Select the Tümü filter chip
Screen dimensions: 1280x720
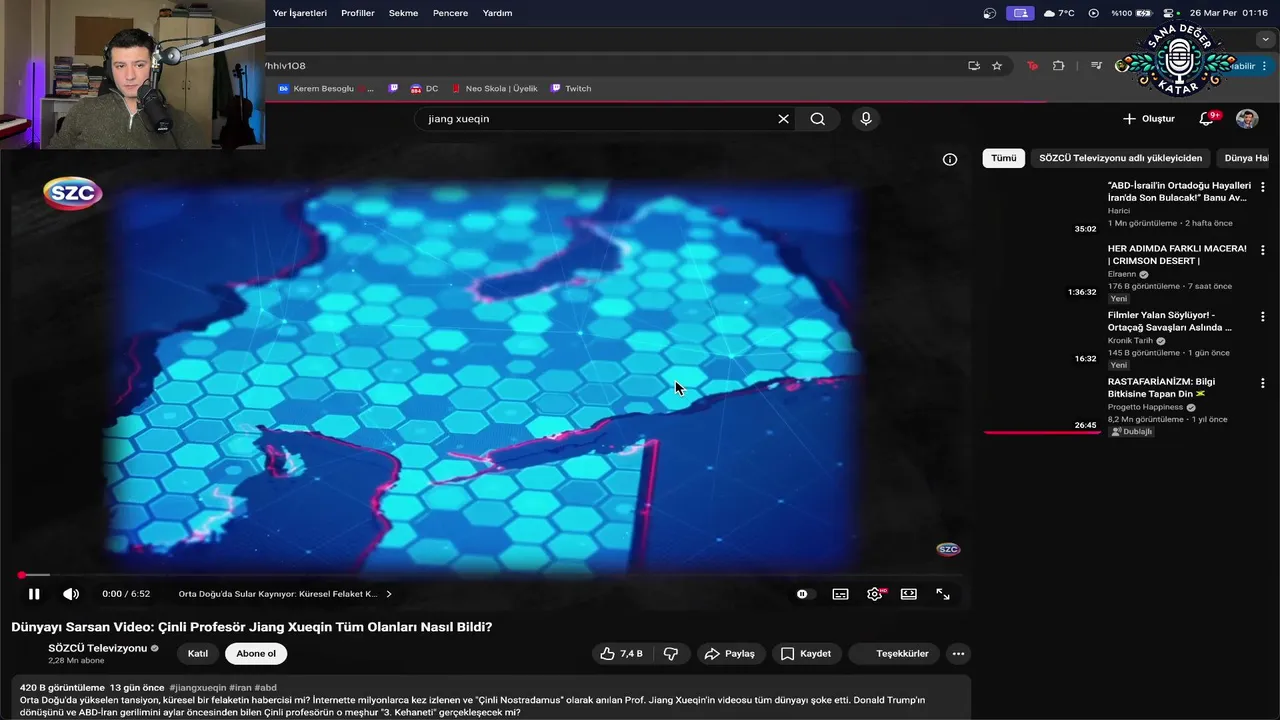[1004, 158]
